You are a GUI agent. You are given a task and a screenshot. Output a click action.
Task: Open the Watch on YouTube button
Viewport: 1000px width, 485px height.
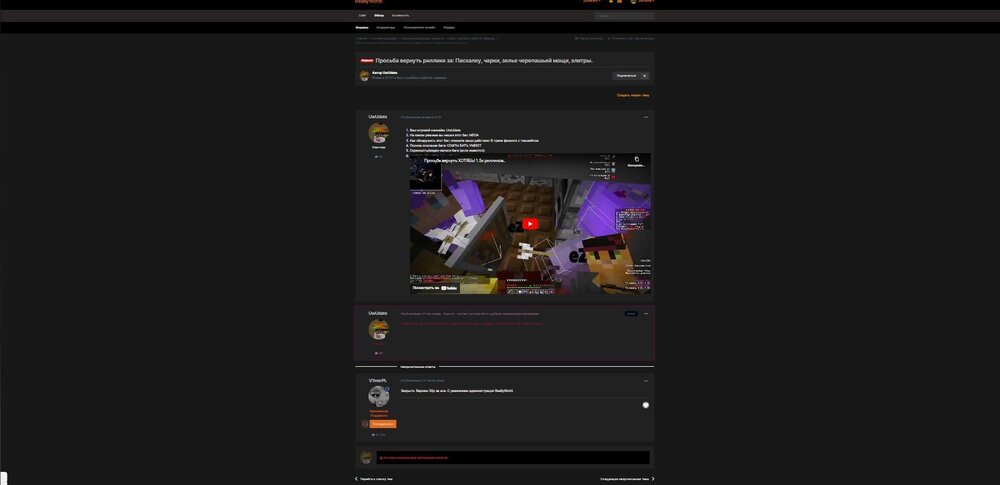(435, 288)
